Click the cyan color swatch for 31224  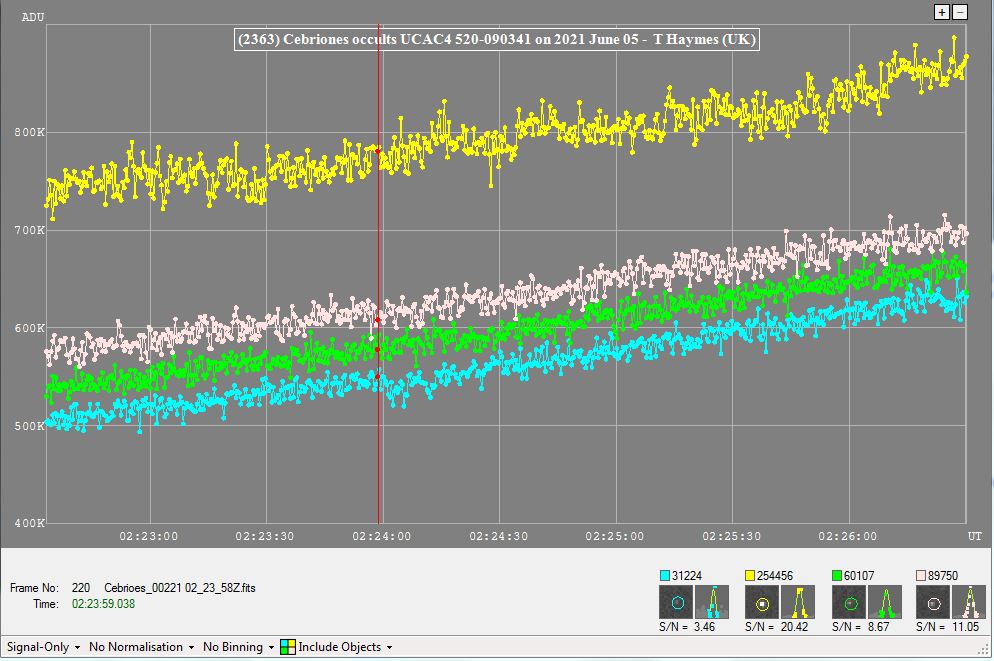point(665,576)
